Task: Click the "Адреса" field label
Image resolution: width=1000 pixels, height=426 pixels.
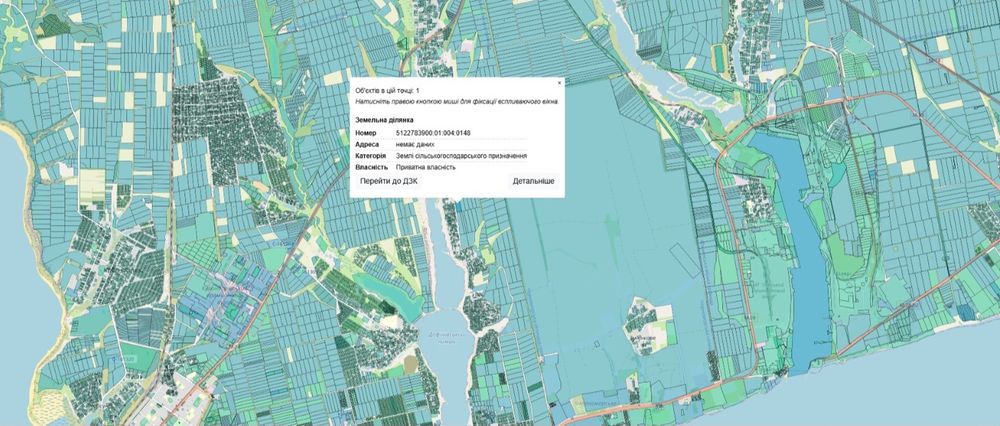Action: coord(367,144)
